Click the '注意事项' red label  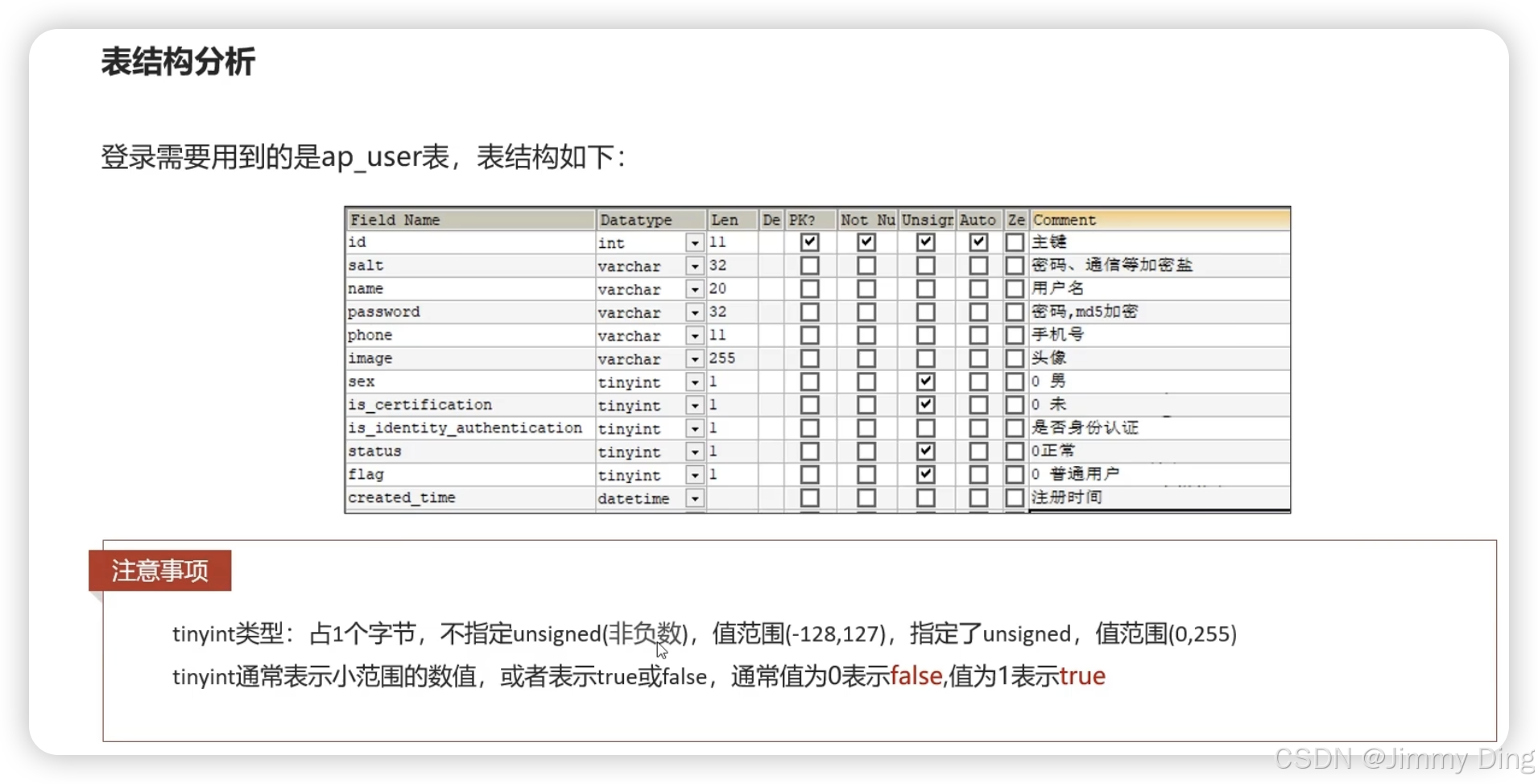(160, 571)
